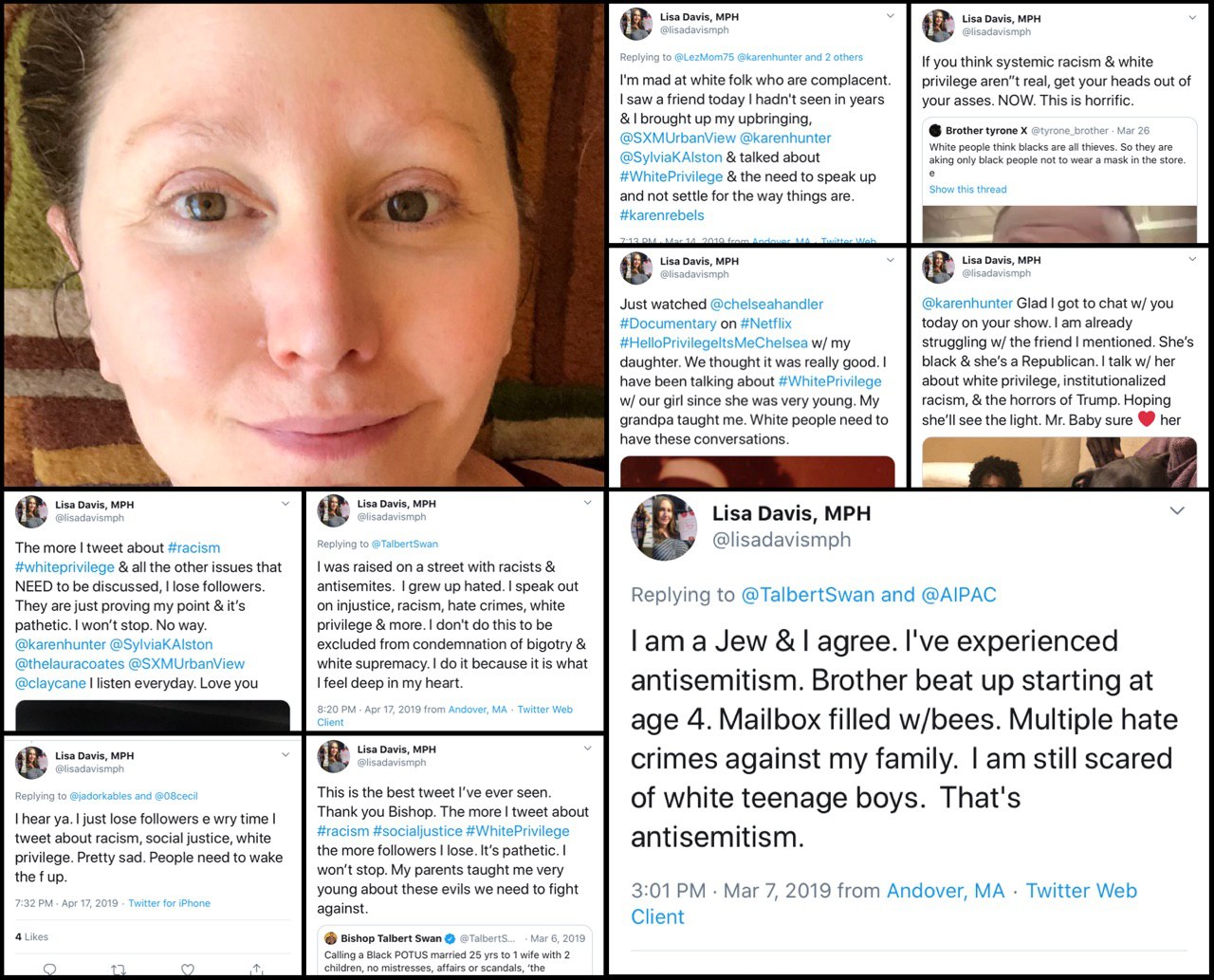Open chevron menu on the 'lose followers' racism tweet
Viewport: 1214px width, 980px height.
point(285,504)
